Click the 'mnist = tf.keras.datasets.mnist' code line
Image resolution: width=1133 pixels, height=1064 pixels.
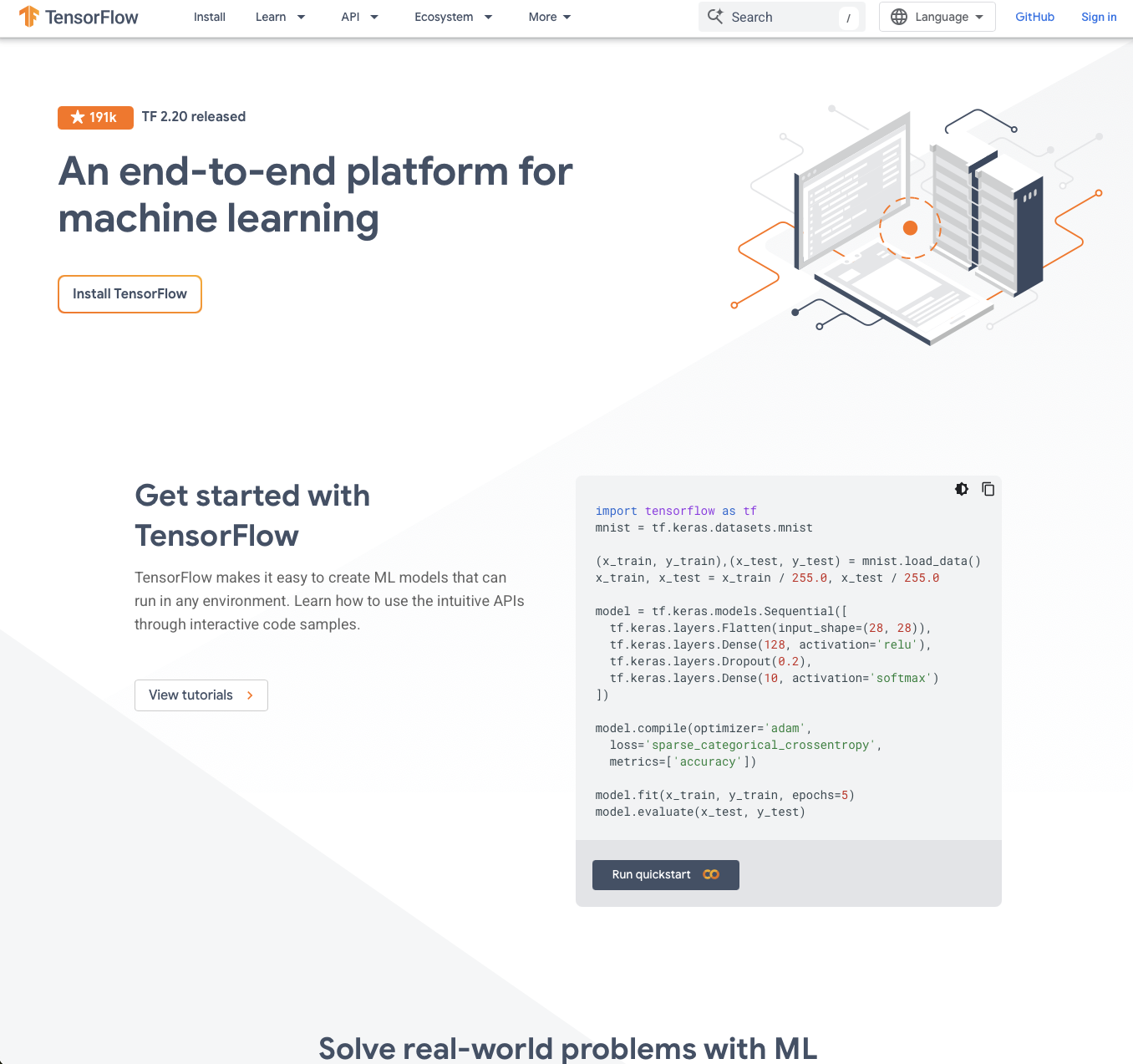704,527
